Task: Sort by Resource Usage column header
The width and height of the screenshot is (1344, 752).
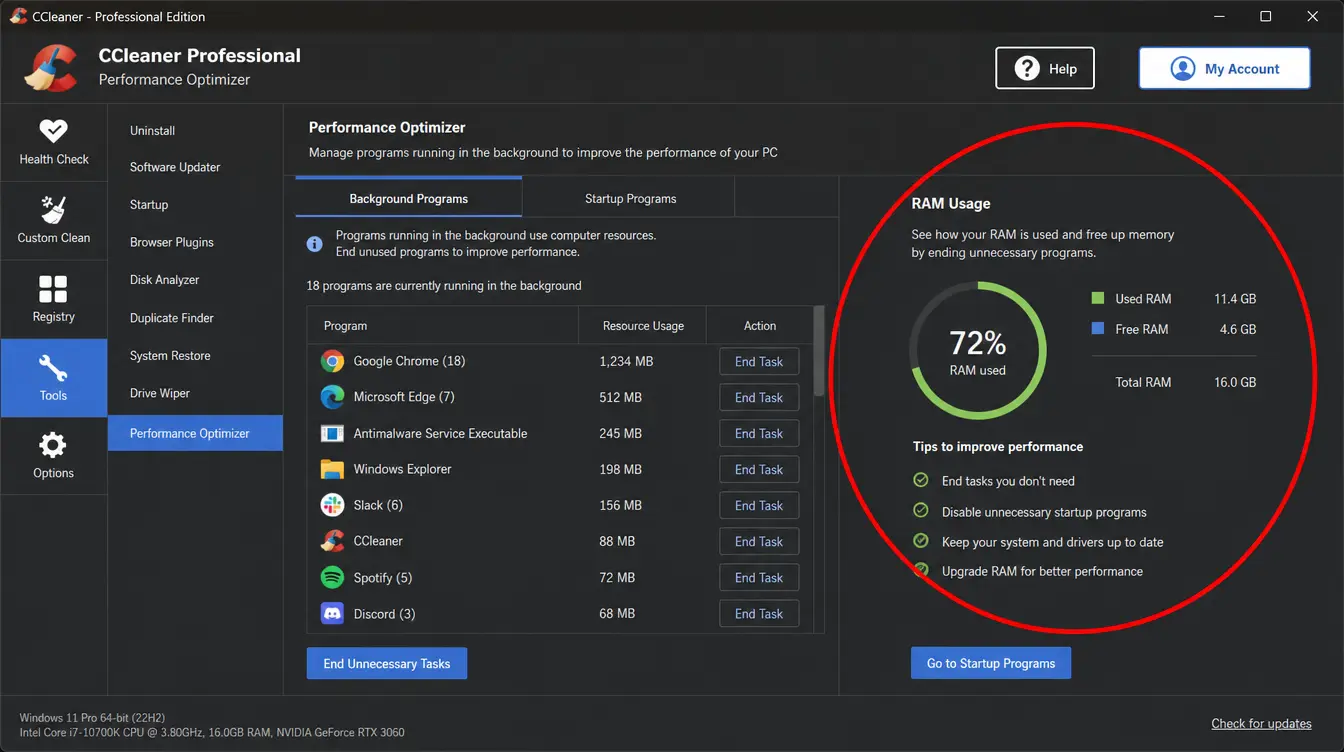Action: pyautogui.click(x=643, y=326)
